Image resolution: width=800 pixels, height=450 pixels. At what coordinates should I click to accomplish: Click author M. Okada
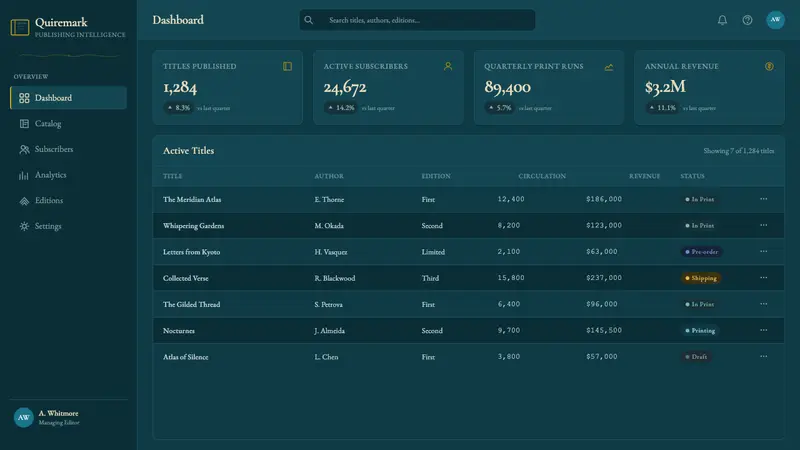coord(329,226)
